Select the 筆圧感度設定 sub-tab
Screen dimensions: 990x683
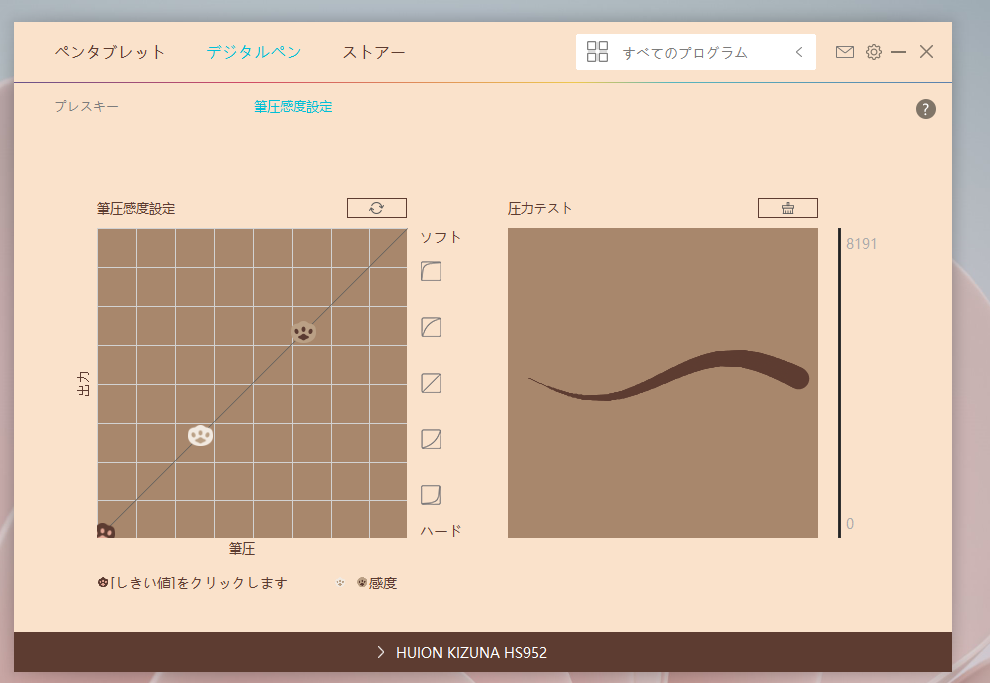coord(293,106)
